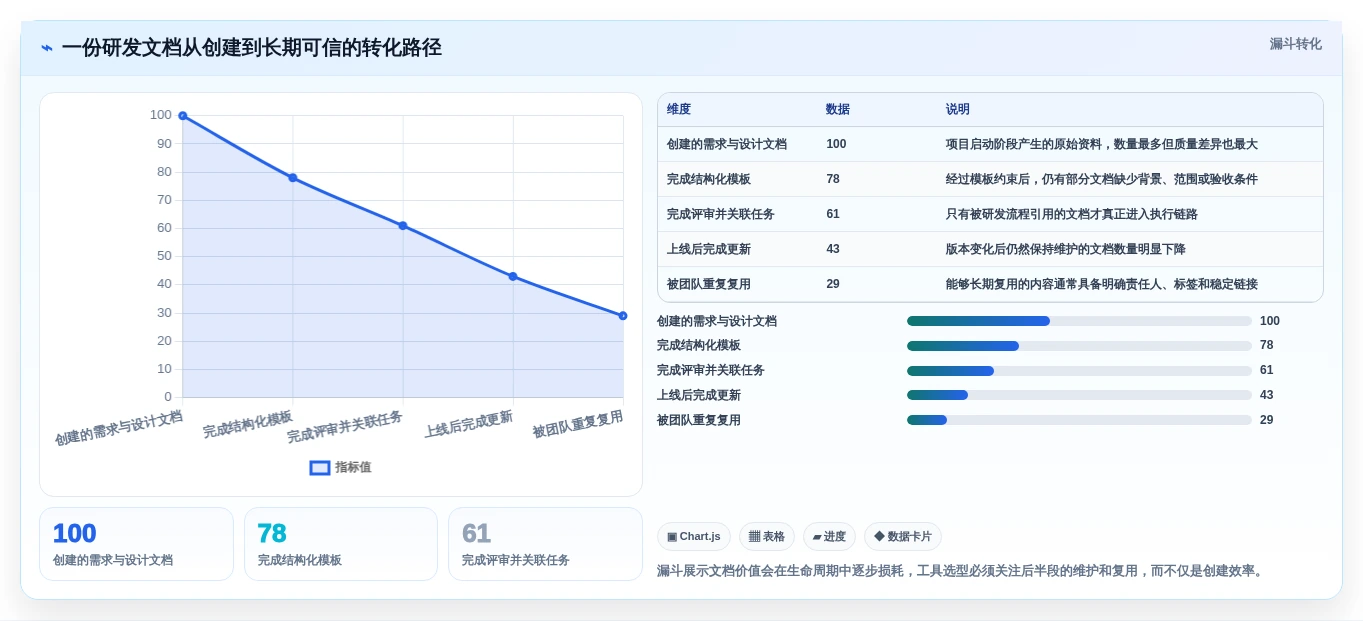Viewport: 1363px width, 621px height.
Task: Click the table data value 43
Action: tap(833, 249)
